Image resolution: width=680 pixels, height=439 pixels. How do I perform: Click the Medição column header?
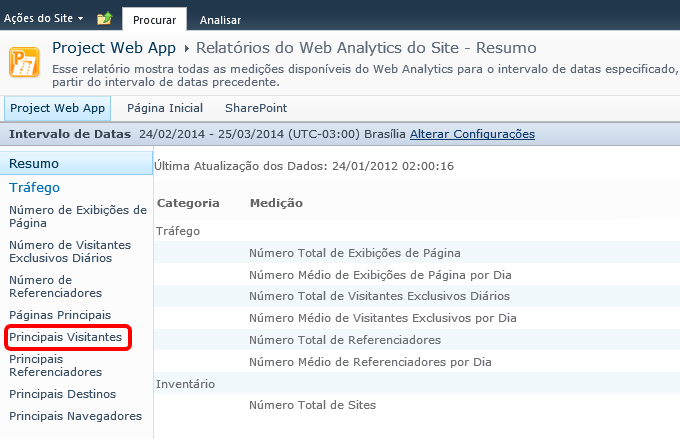(x=276, y=203)
